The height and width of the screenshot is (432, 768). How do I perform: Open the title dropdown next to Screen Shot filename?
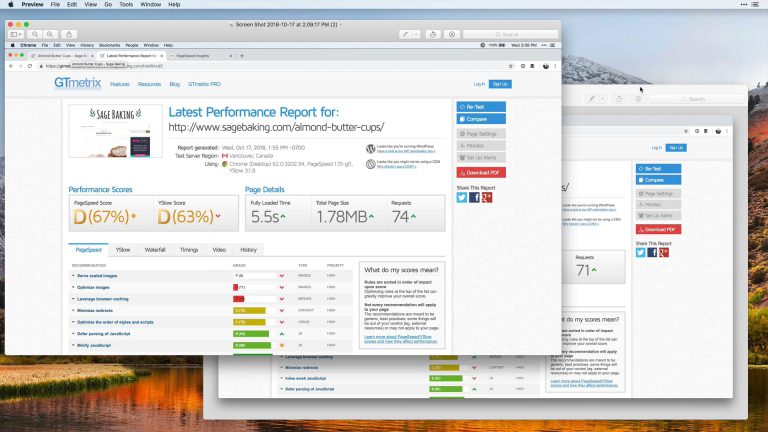(341, 24)
